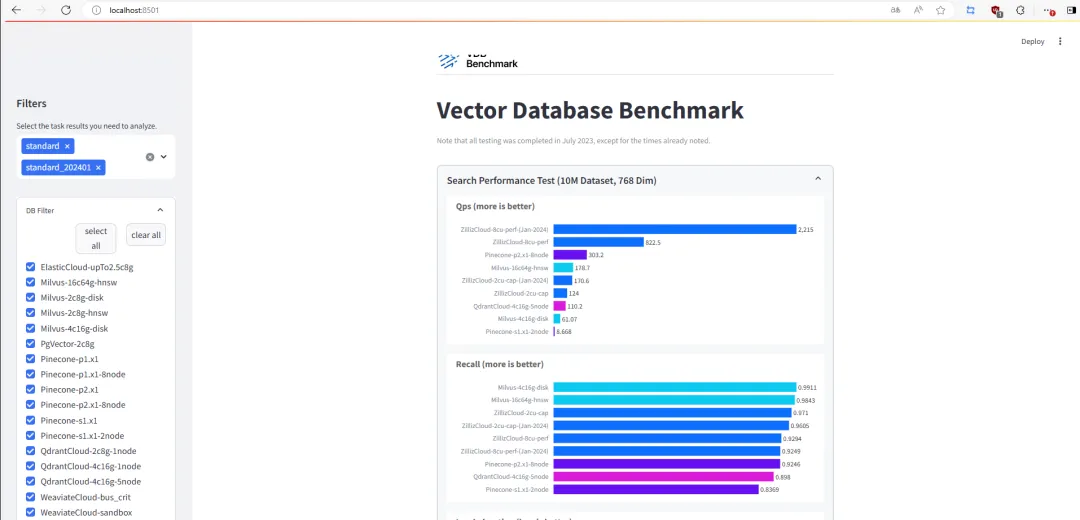1080x520 pixels.
Task: Open the browser extensions puzzle icon
Action: tap(1021, 10)
